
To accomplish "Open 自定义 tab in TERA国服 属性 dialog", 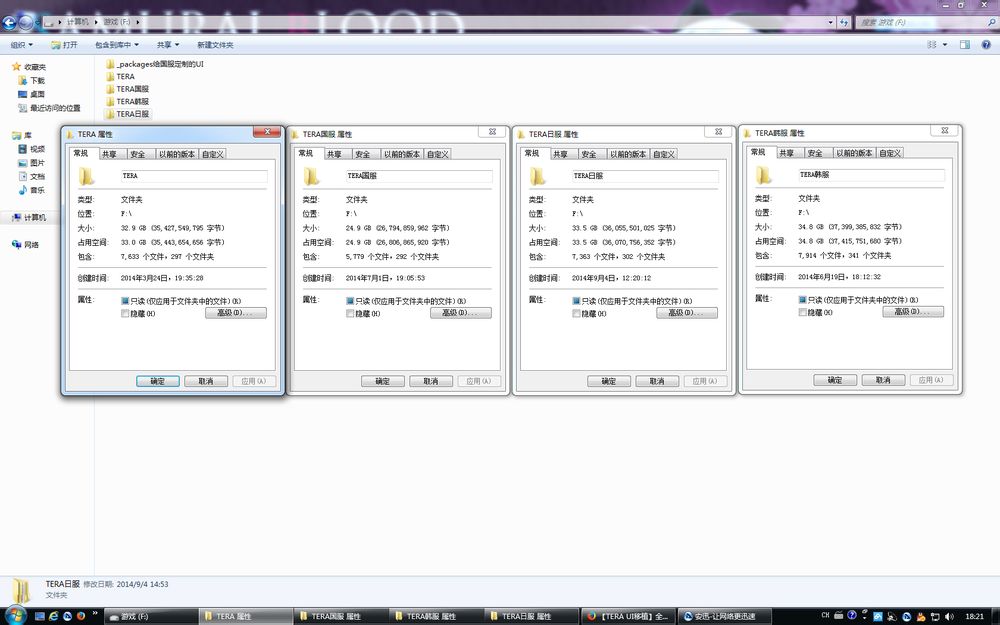I will point(438,154).
